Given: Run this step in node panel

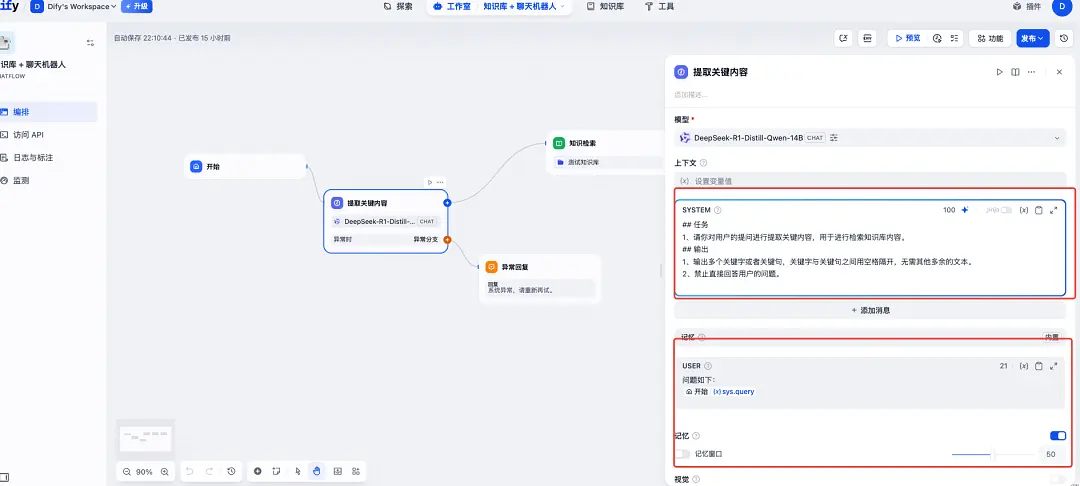Looking at the screenshot, I should 999,72.
